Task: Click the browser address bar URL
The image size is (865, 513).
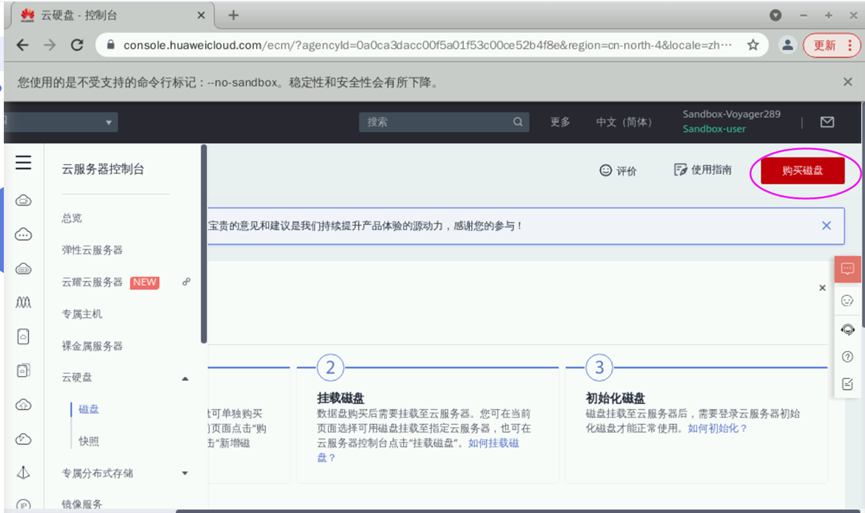Action: pos(428,45)
